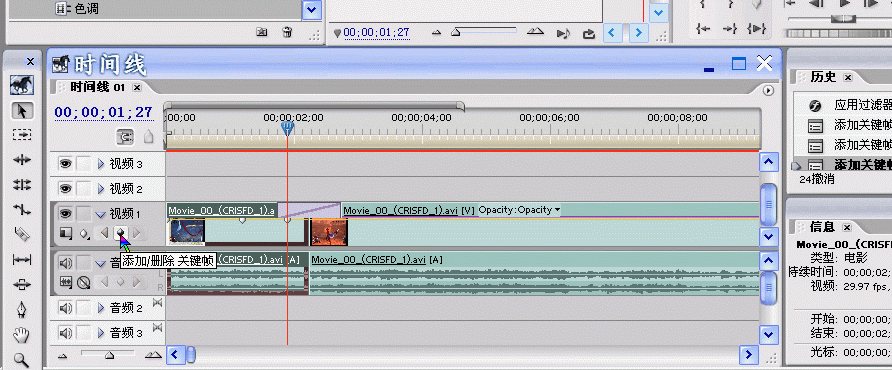Switch to 时间线 01 tab
Image resolution: width=892 pixels, height=370 pixels.
[x=97, y=87]
